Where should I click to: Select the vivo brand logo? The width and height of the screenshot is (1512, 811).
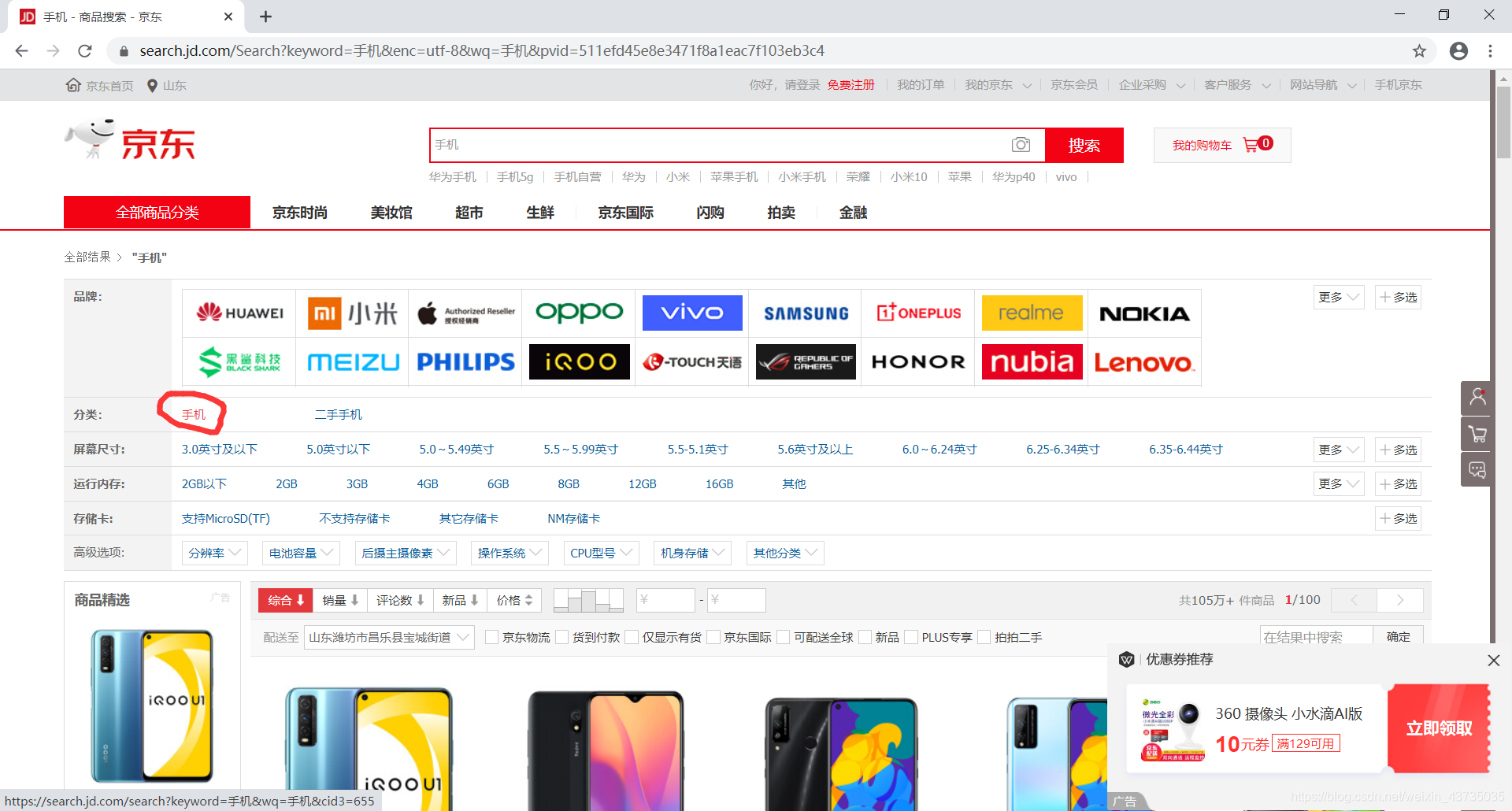point(692,313)
